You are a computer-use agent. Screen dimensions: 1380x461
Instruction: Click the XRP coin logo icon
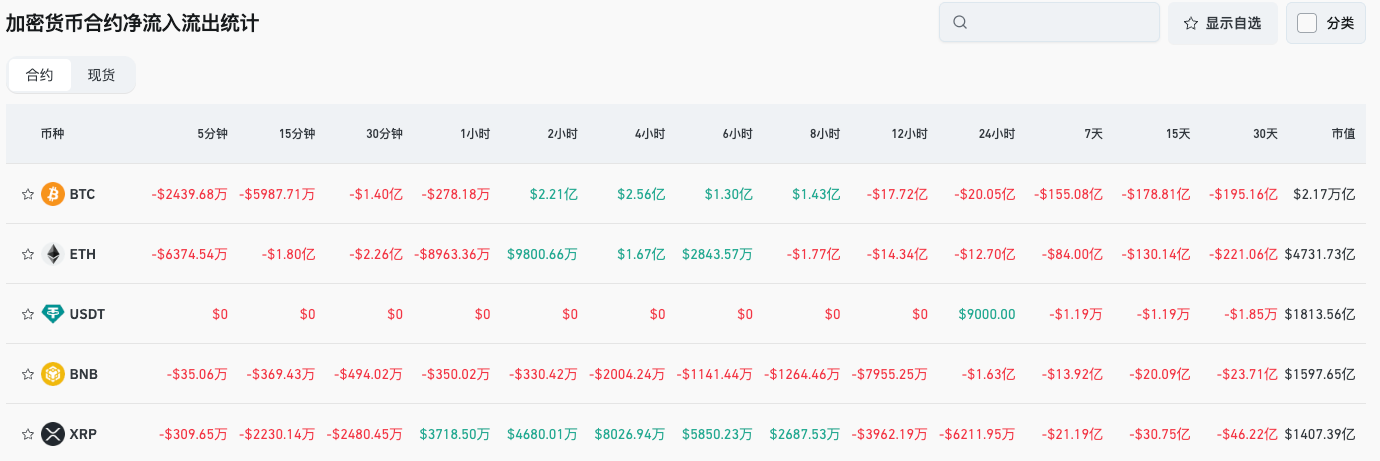coord(53,434)
